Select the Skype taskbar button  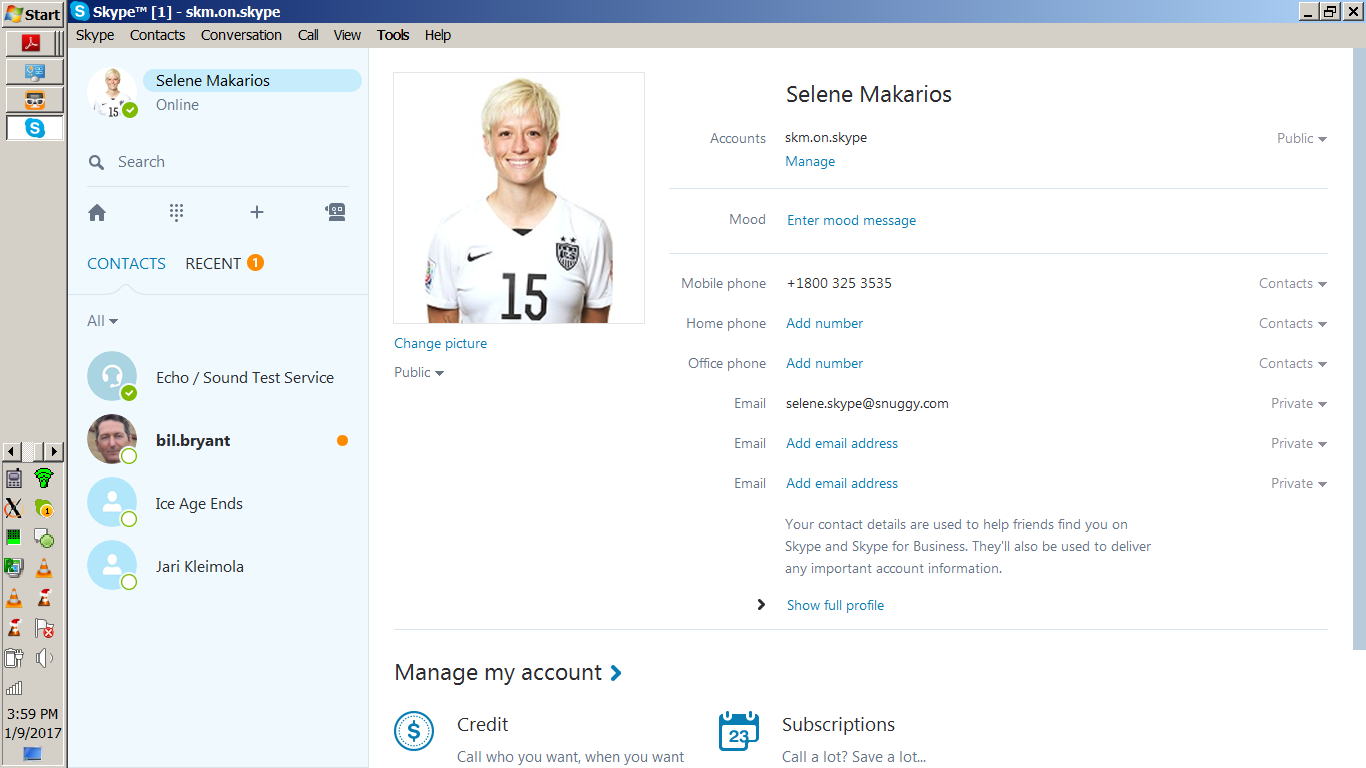tap(35, 128)
